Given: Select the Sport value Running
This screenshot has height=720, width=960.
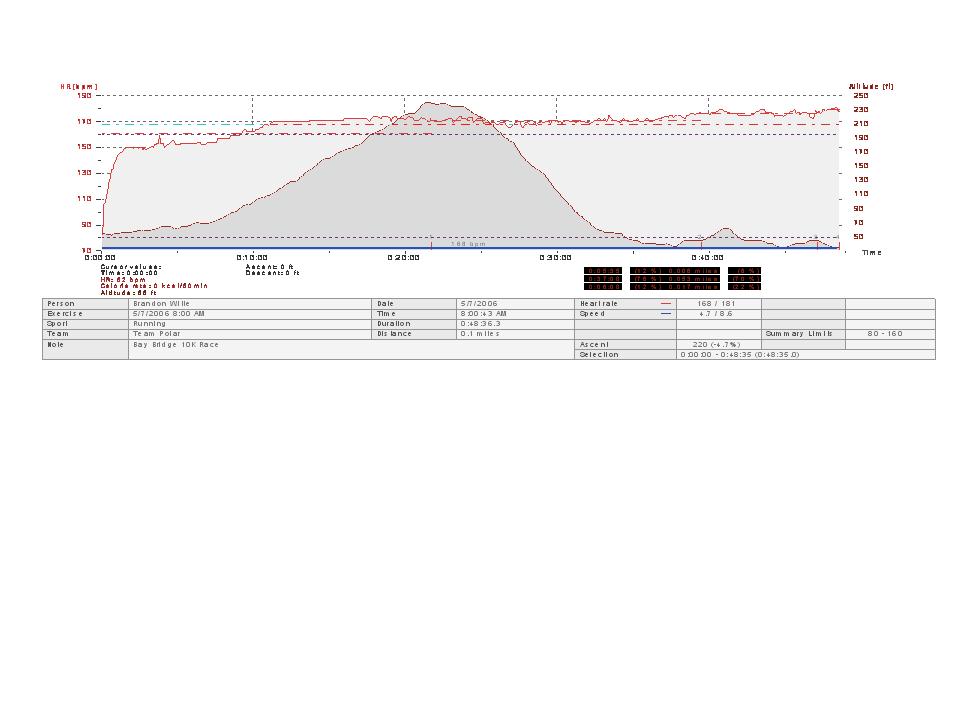Looking at the screenshot, I should coord(149,324).
